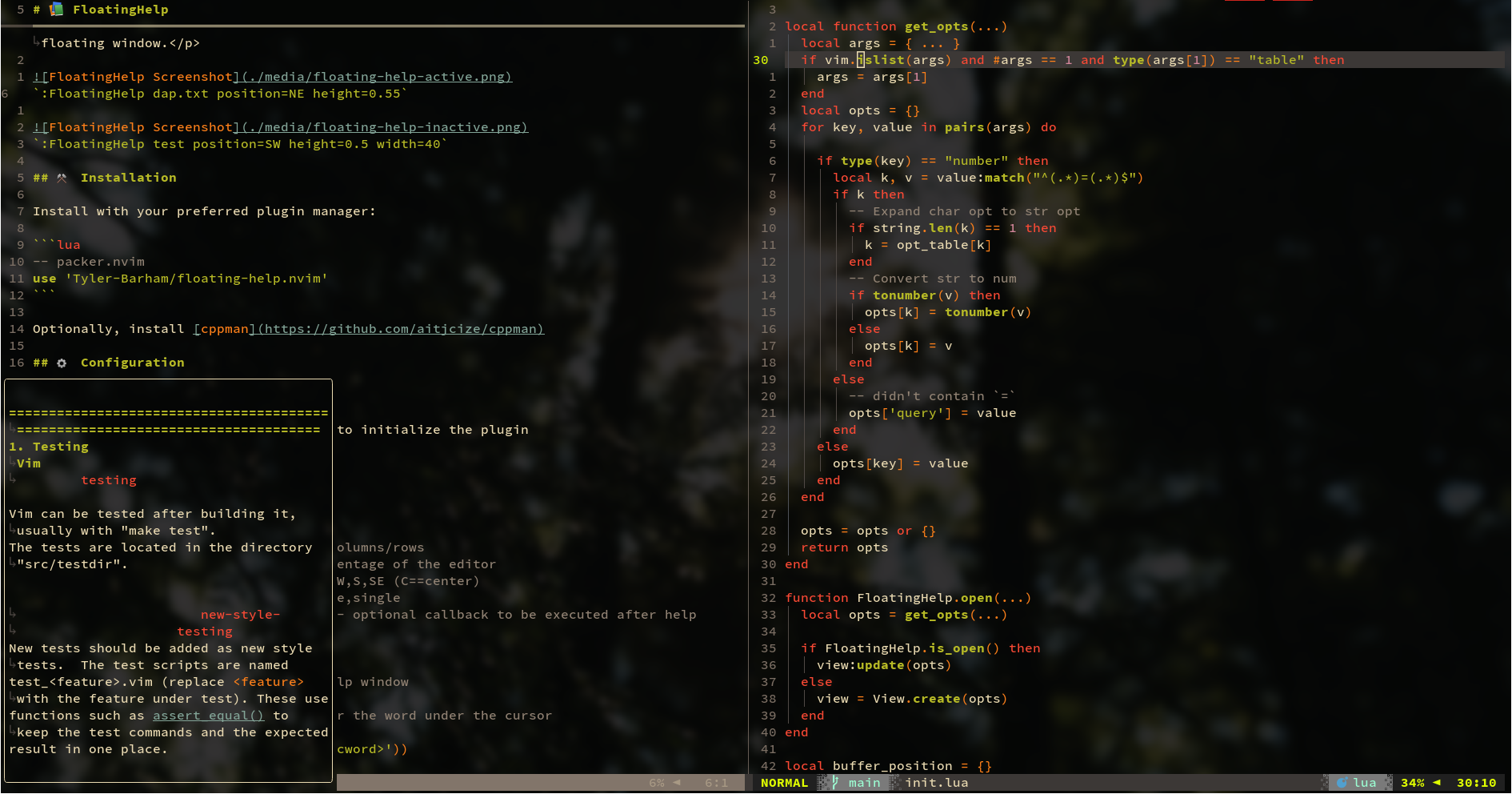Click 'opts = opts or {}' line
This screenshot has width=1512, height=794.
tap(868, 531)
